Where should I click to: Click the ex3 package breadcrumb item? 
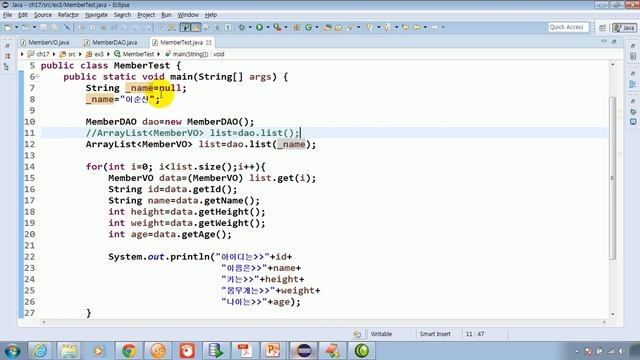pyautogui.click(x=95, y=54)
